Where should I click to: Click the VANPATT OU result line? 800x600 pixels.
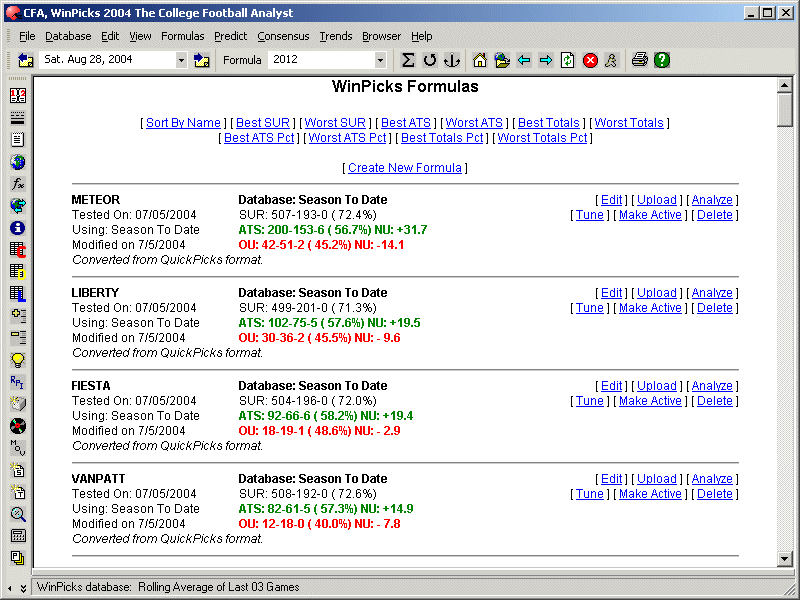click(x=319, y=524)
